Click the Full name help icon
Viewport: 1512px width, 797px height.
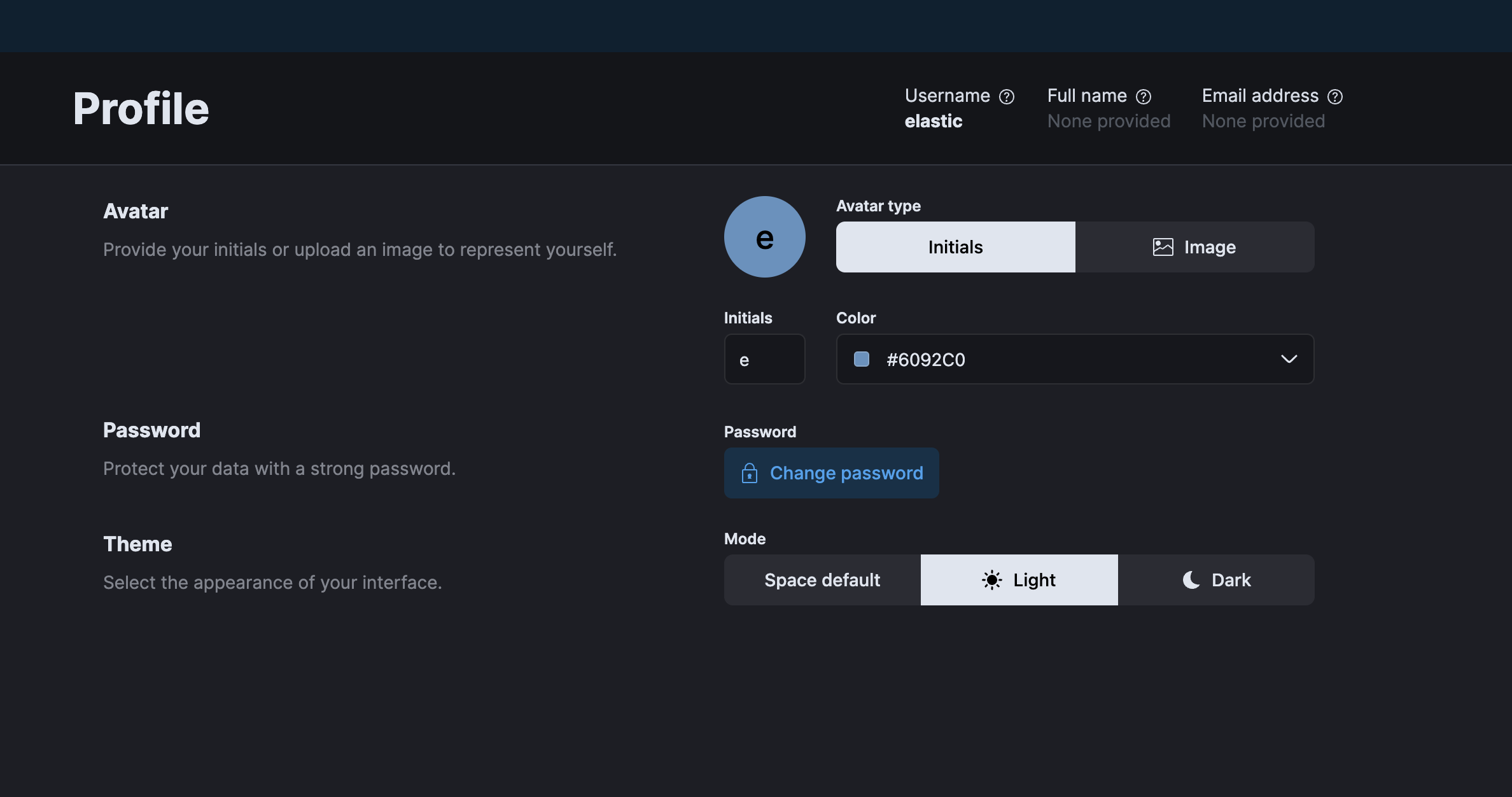[1142, 96]
